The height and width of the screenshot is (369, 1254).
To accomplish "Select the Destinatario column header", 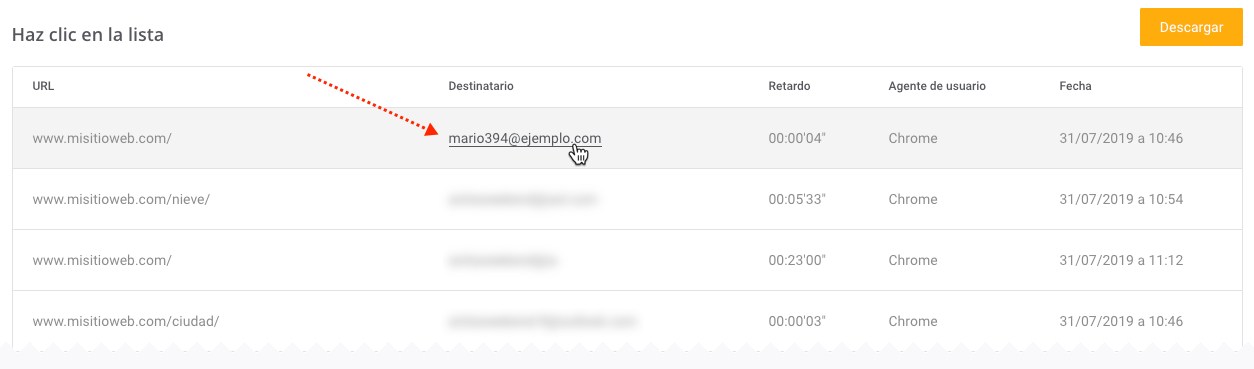I will coord(481,86).
